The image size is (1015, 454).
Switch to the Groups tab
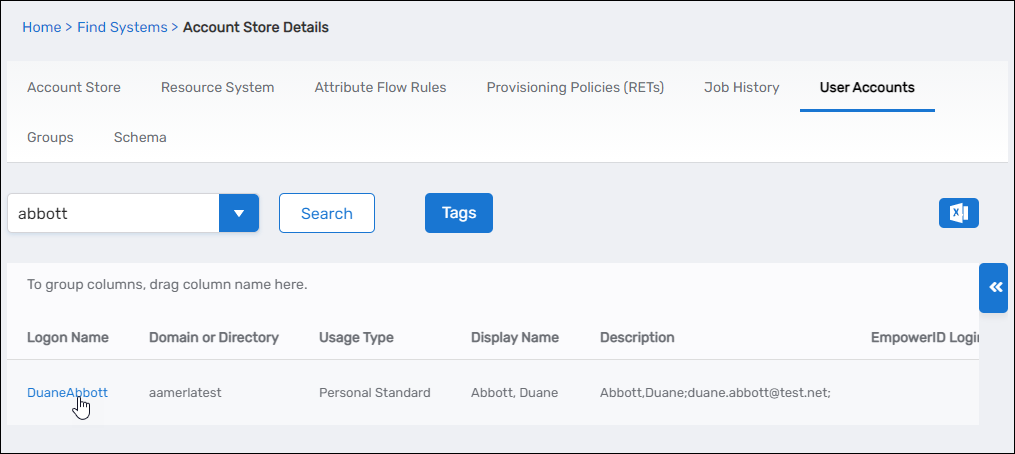click(x=50, y=137)
